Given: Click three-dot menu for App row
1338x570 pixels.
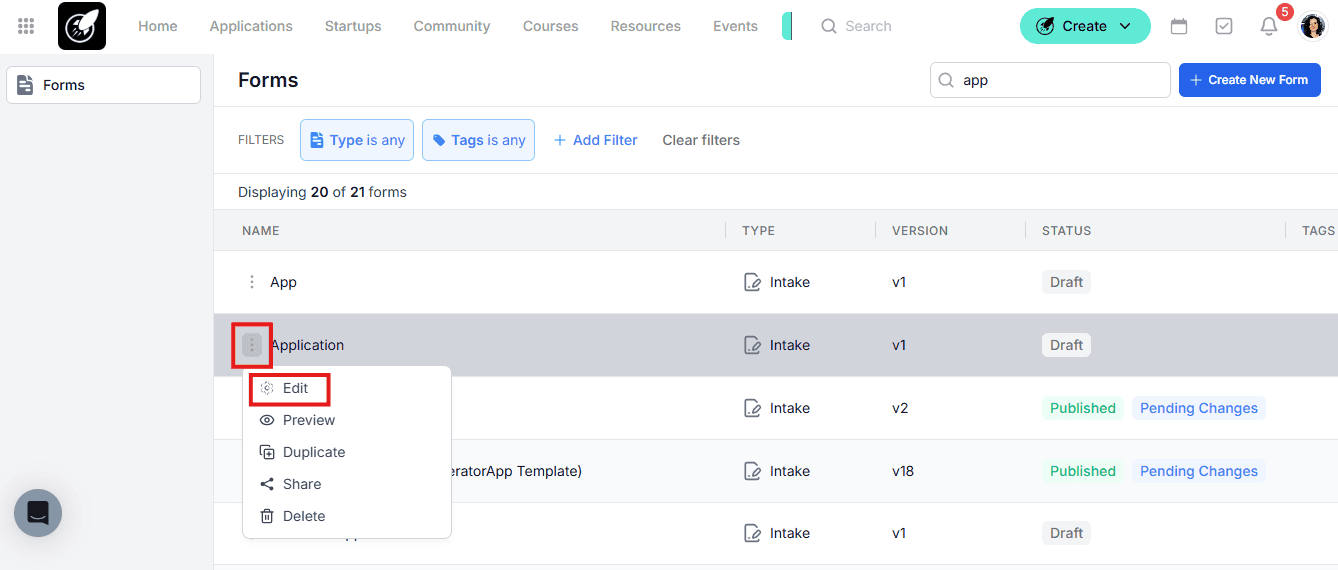Looking at the screenshot, I should click(x=252, y=282).
